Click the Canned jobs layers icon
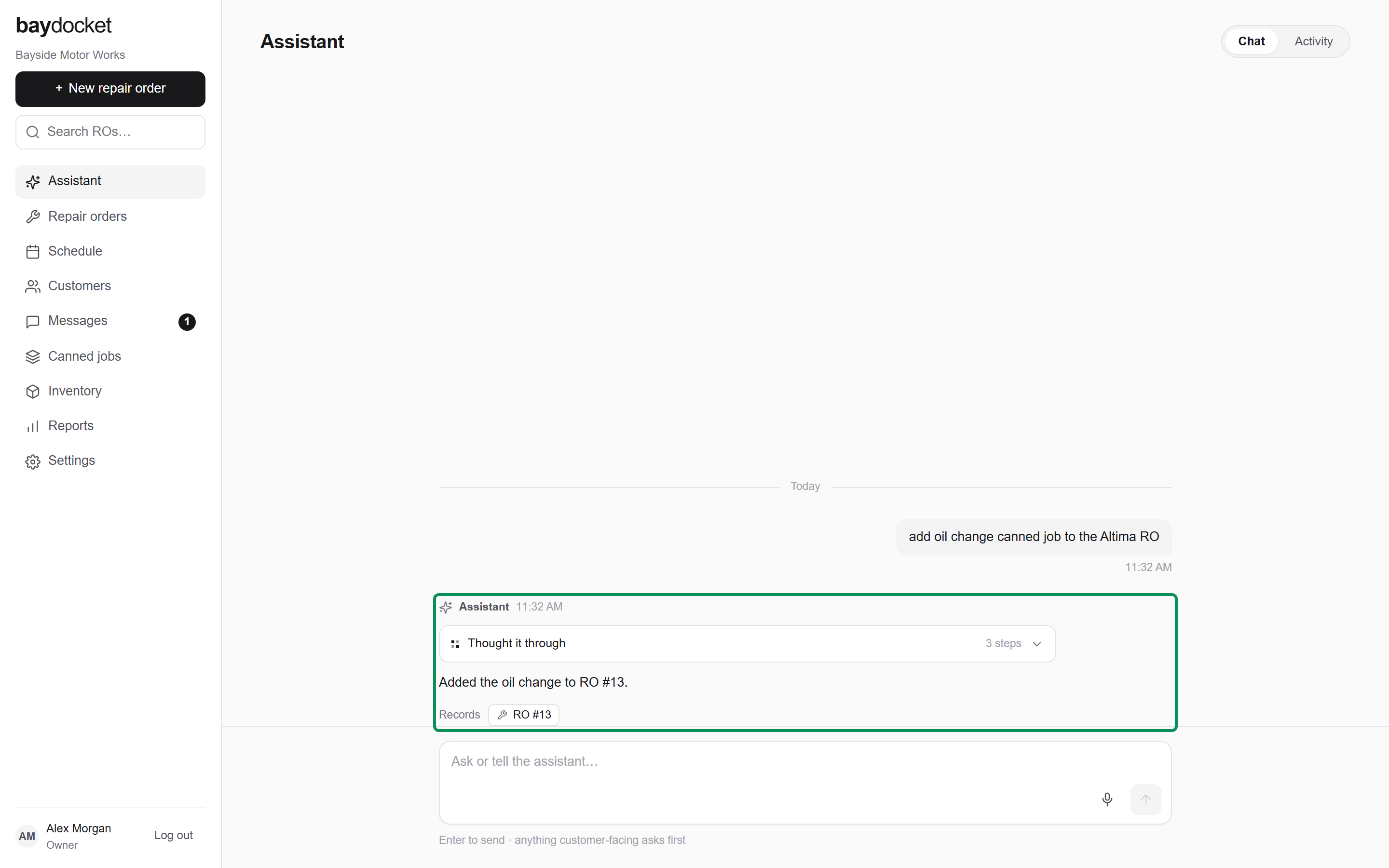The image size is (1389, 868). [x=33, y=356]
